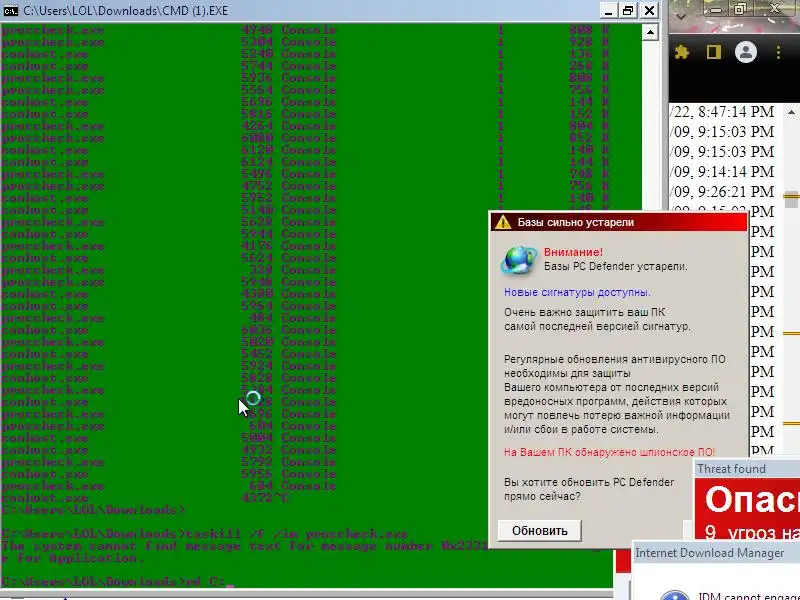Open the CMD window system menu icon
Viewport: 800px width, 600px height.
pyautogui.click(x=10, y=10)
